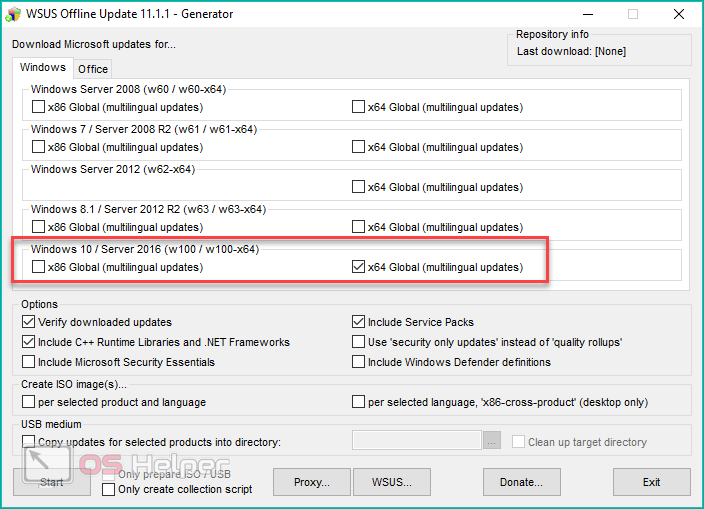The height and width of the screenshot is (509, 704).
Task: Open the directory browse button
Action: 492,441
